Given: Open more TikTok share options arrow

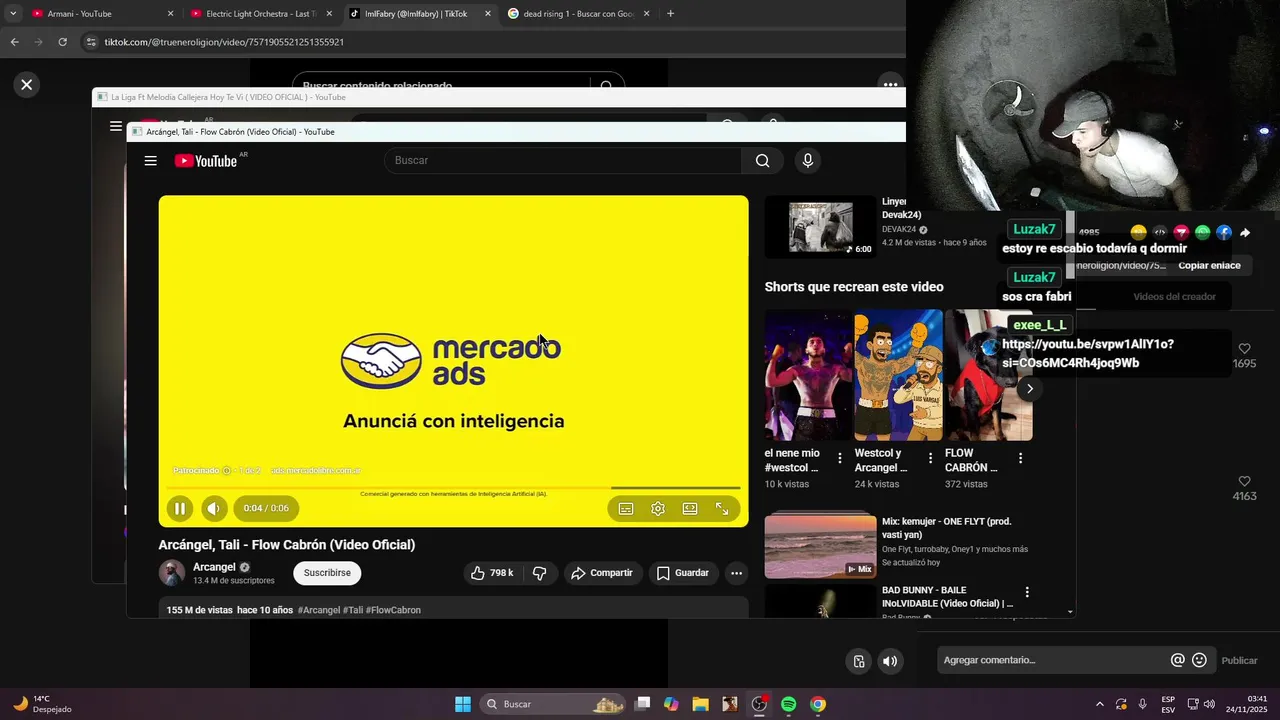Looking at the screenshot, I should [1245, 233].
